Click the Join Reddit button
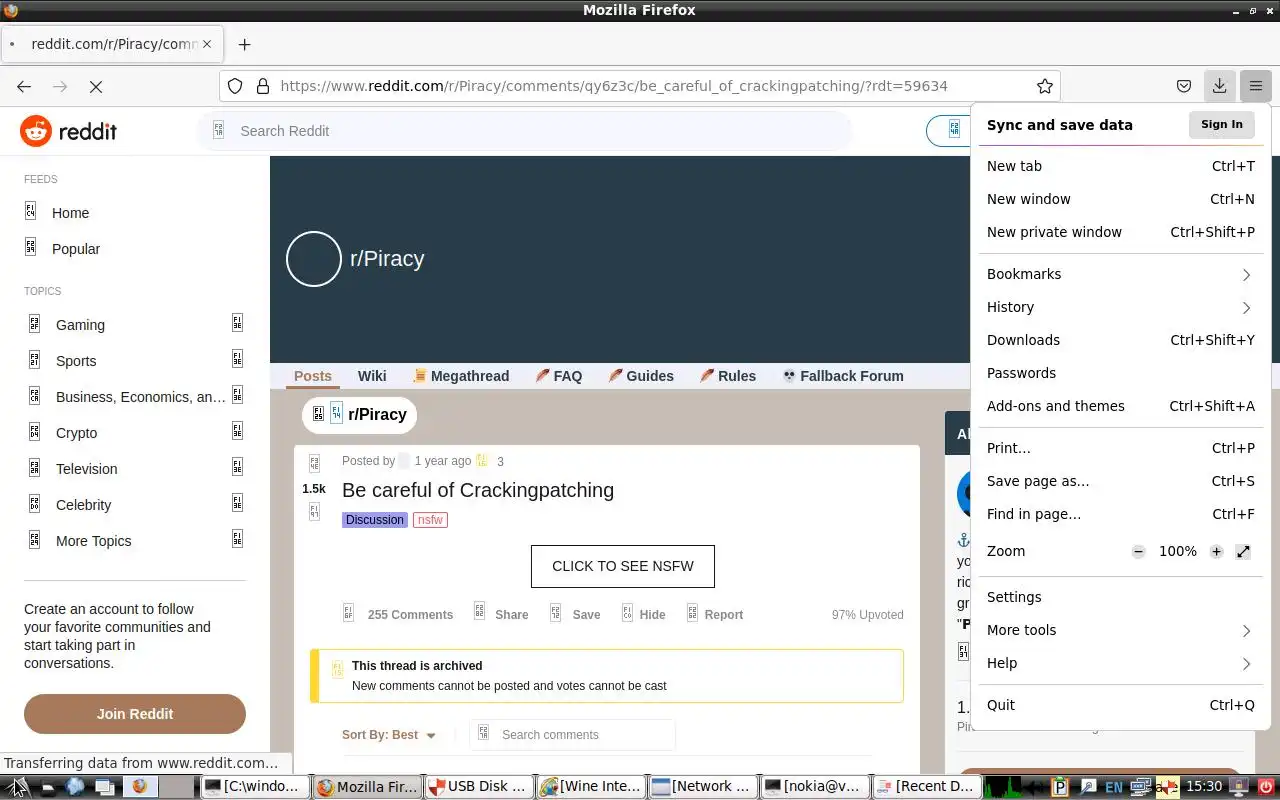Screen dimensions: 1280x800 coord(135,714)
